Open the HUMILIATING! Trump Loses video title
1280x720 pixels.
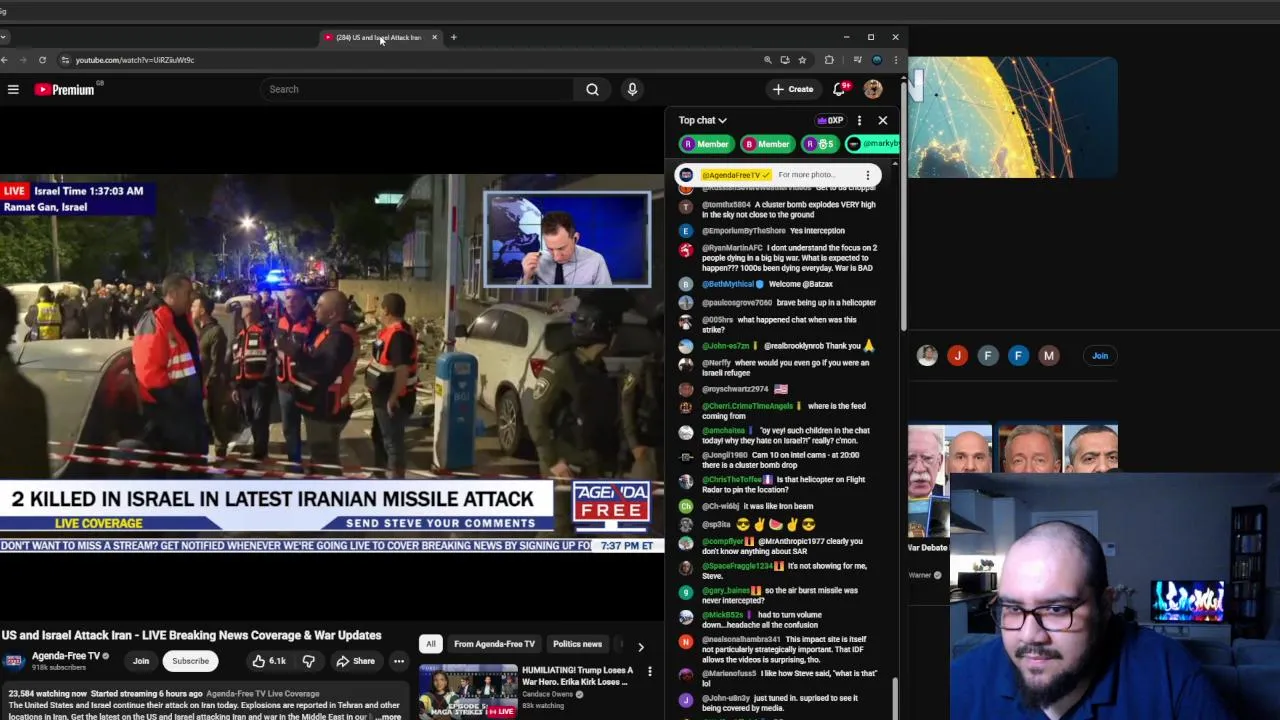click(x=577, y=676)
